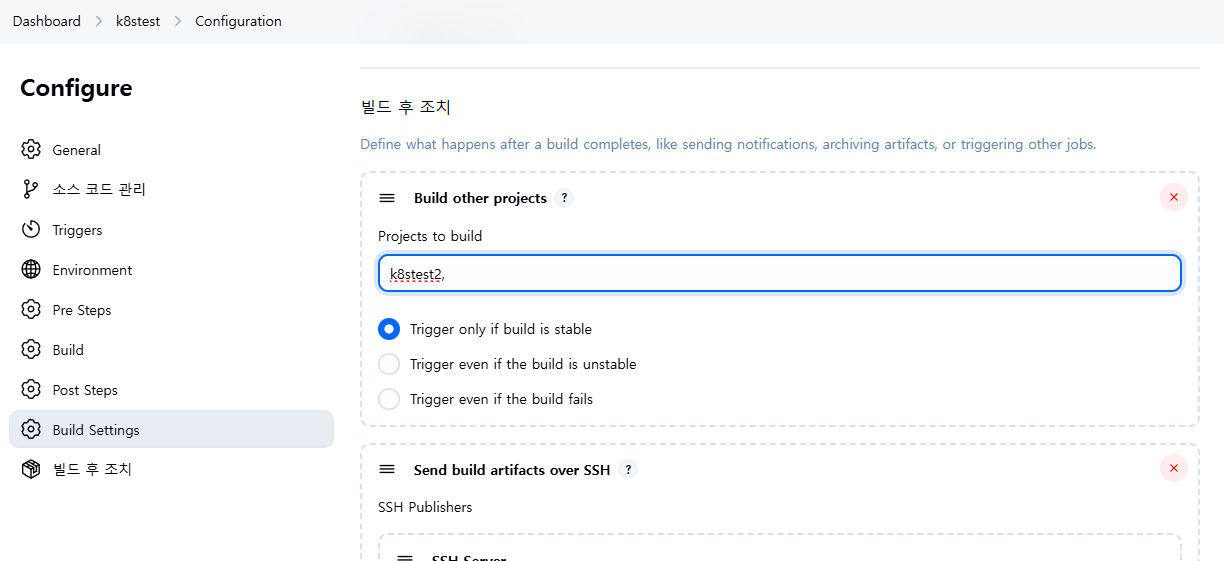Focus the Projects to build text field
This screenshot has height=561, width=1224.
780,273
